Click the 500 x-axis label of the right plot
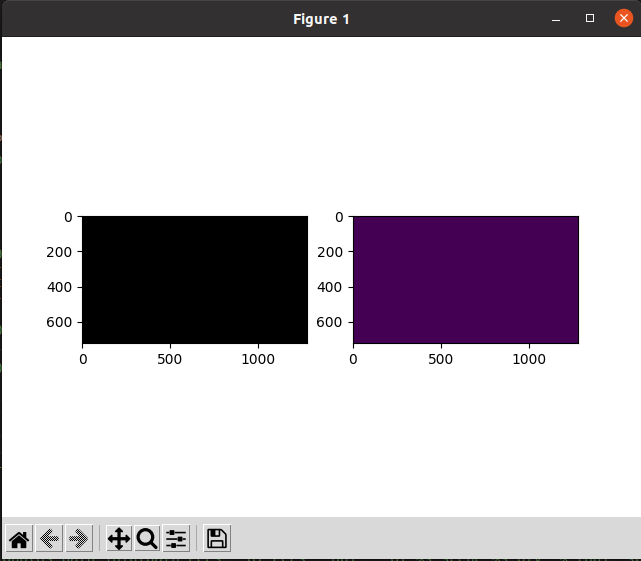 441,359
